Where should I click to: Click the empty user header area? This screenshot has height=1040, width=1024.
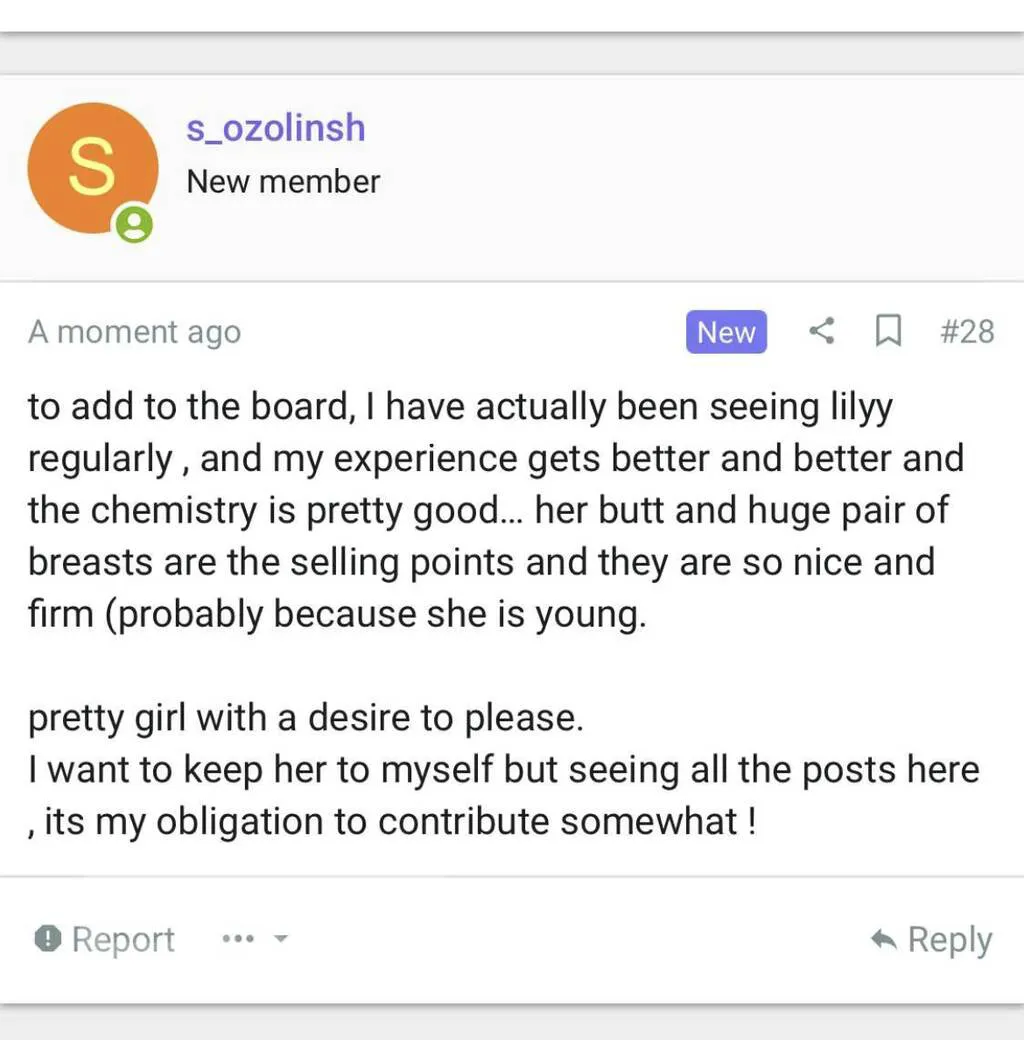[x=700, y=180]
